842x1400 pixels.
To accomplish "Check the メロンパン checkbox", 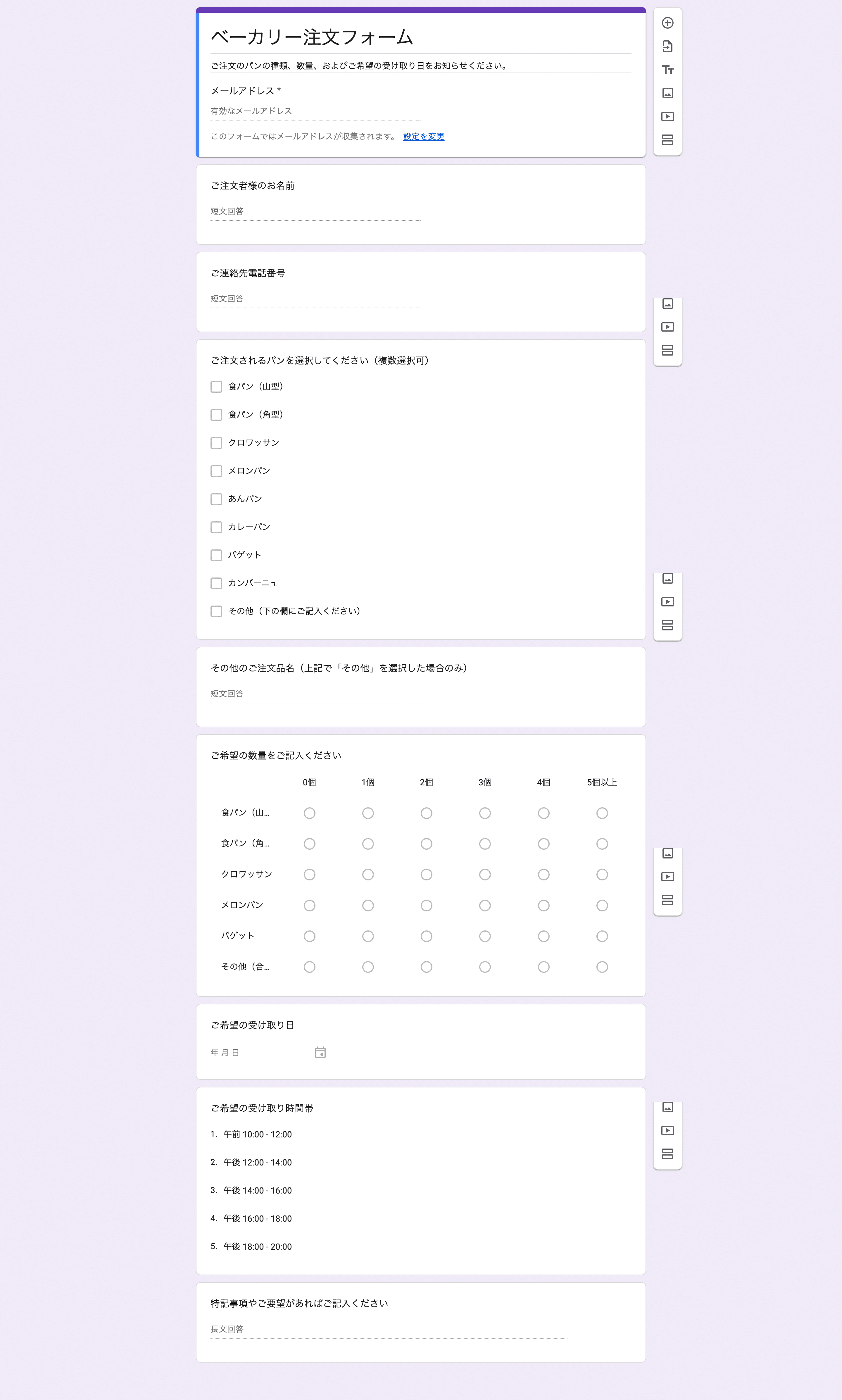I will point(216,471).
